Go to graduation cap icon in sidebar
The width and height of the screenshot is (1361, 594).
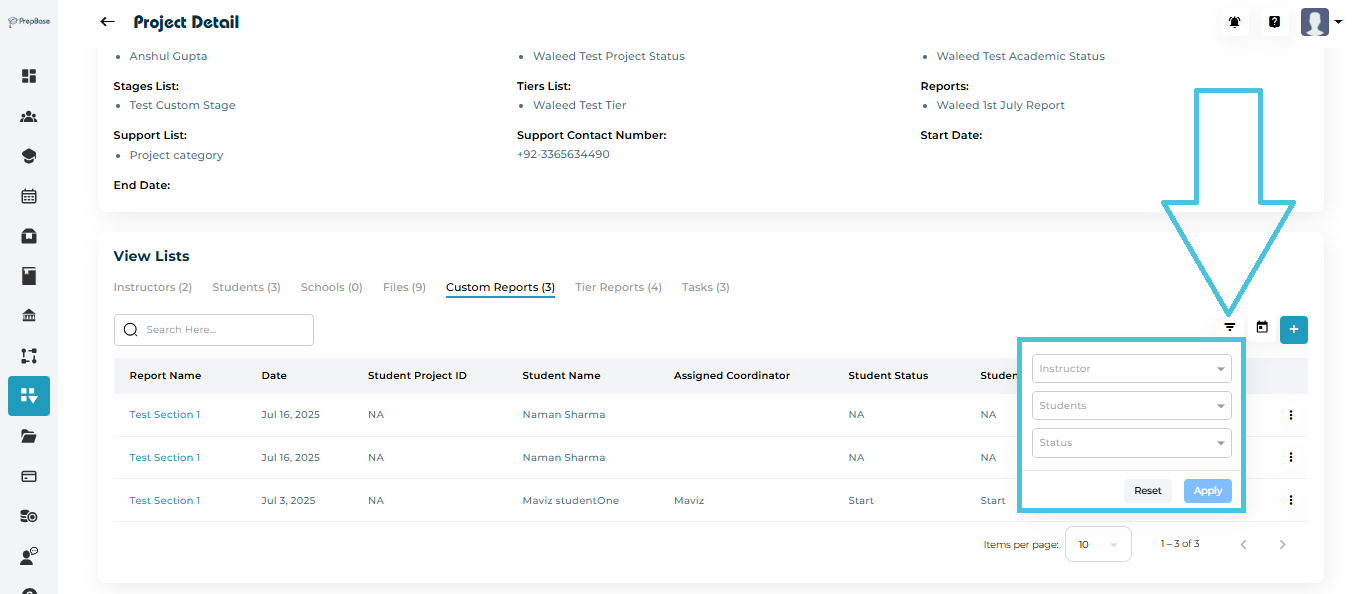(x=29, y=156)
